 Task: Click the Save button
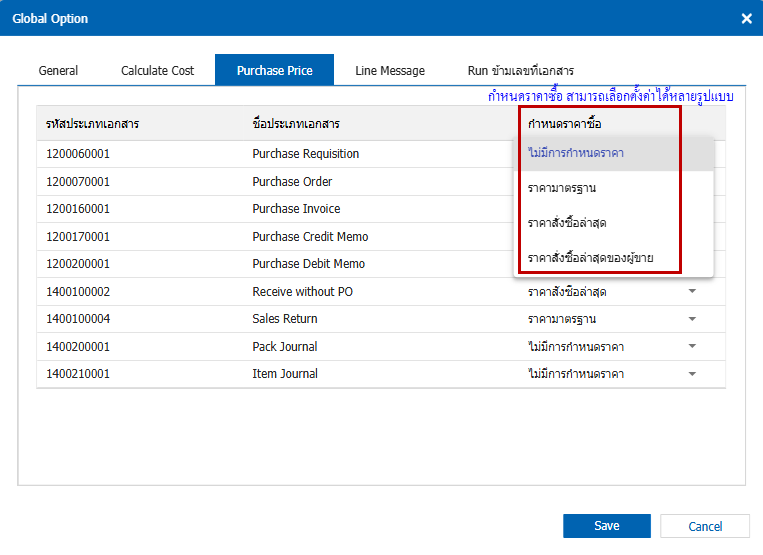click(606, 526)
